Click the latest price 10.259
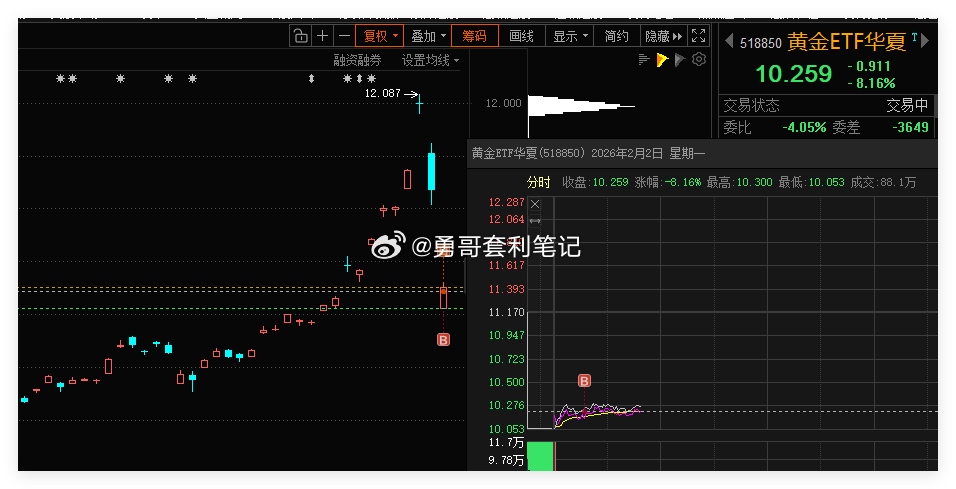This screenshot has height=489, width=956. 793,74
